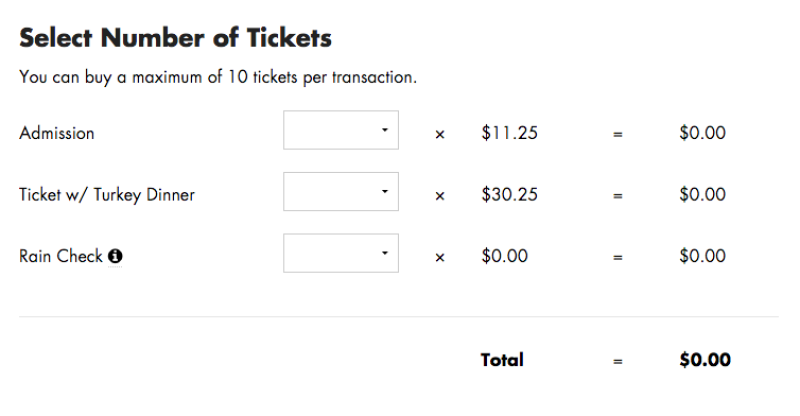Click the Admission dropdown arrow
The height and width of the screenshot is (416, 800).
pos(385,130)
